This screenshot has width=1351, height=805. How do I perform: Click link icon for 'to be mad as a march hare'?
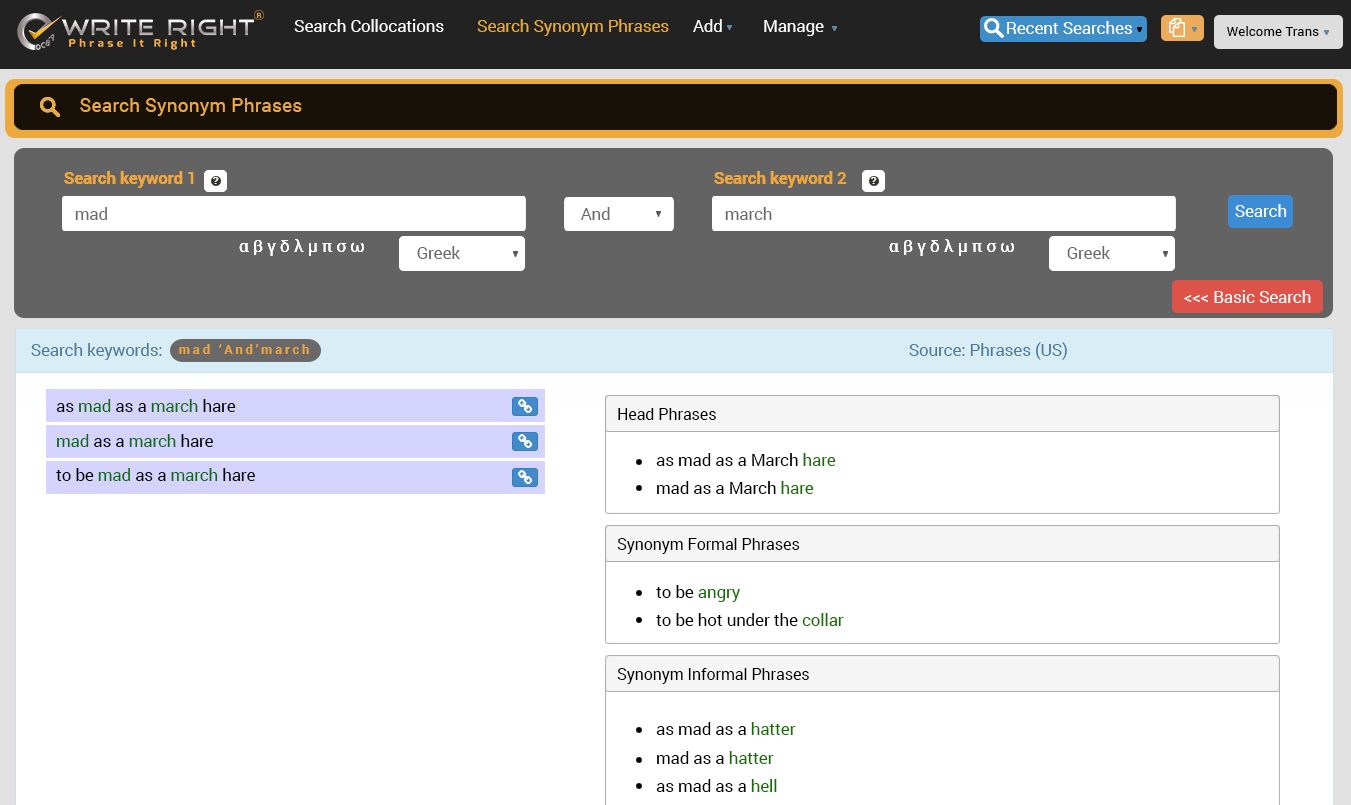coord(524,477)
